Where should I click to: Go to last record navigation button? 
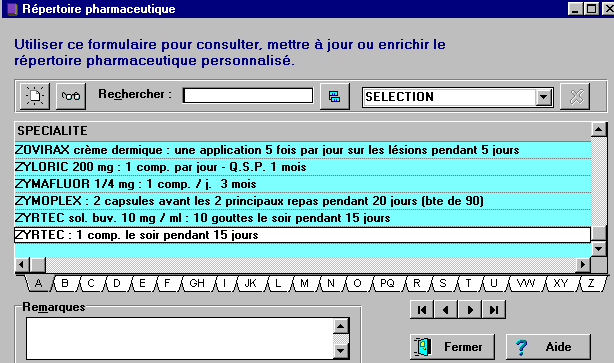tap(494, 310)
